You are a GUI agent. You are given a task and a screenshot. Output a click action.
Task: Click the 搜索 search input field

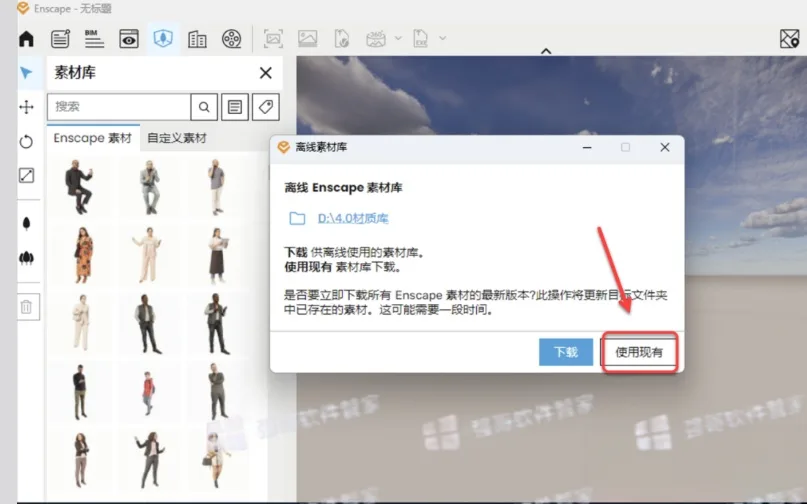119,107
